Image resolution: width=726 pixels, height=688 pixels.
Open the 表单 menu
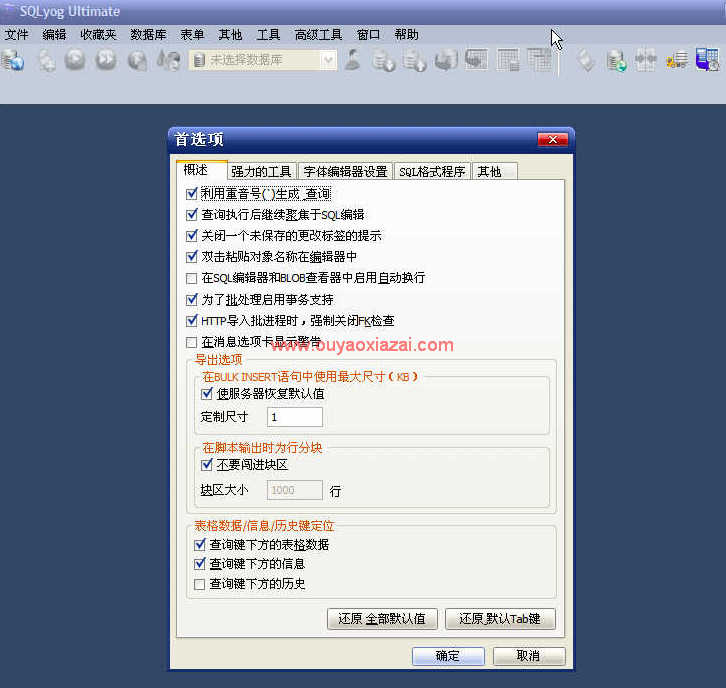192,35
